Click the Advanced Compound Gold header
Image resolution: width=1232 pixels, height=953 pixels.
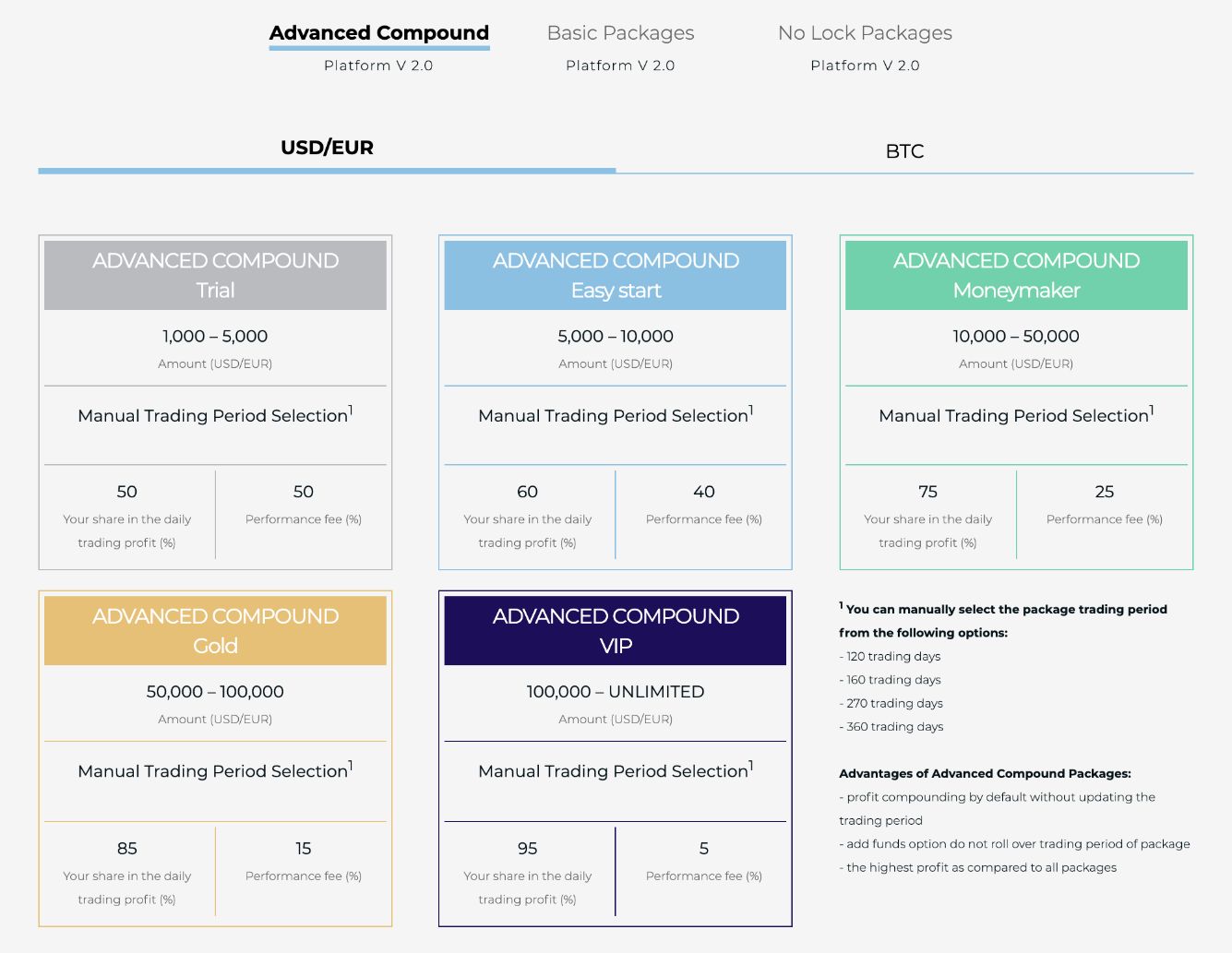coord(215,631)
